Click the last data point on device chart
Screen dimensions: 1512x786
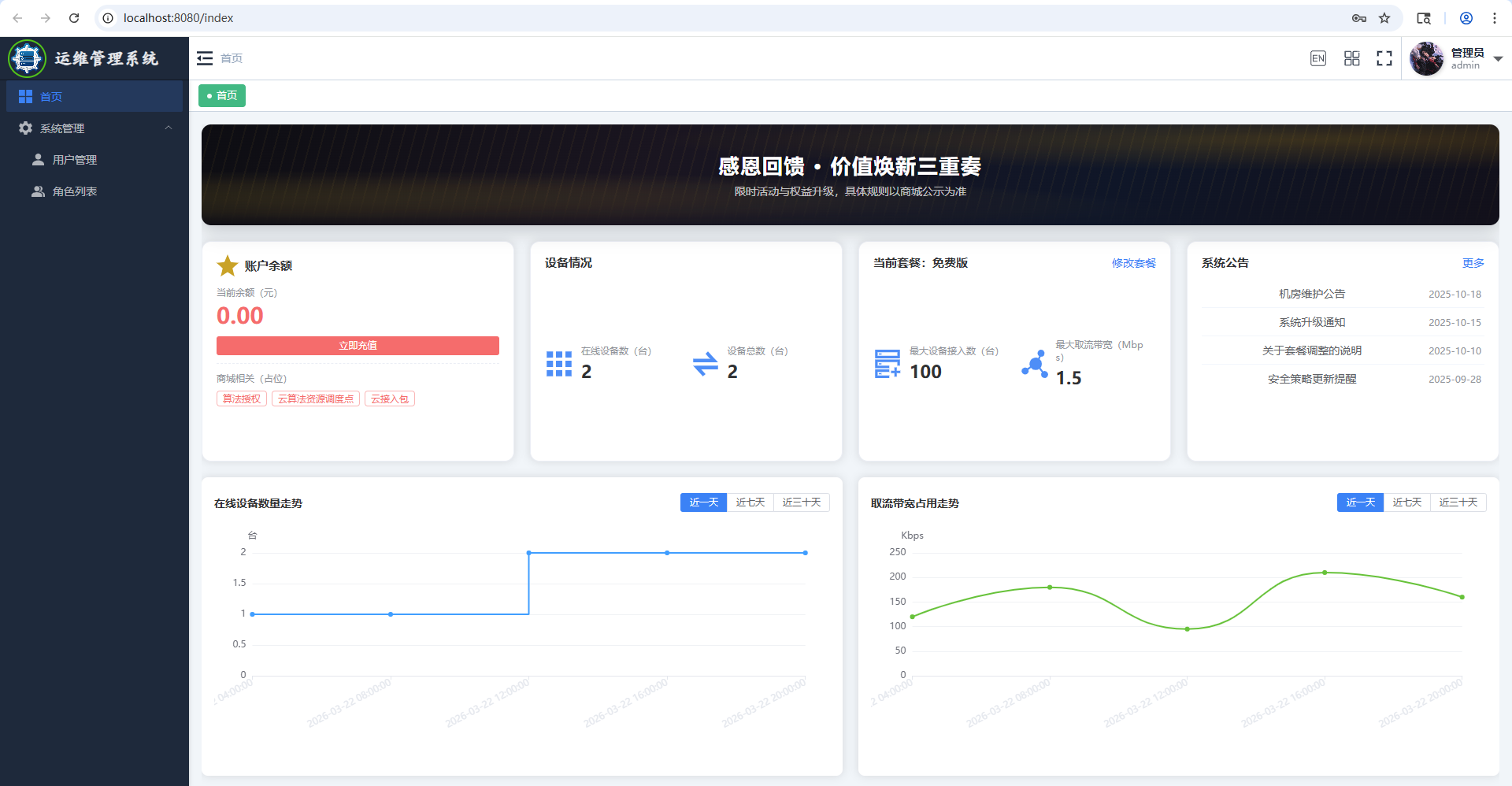click(x=805, y=553)
